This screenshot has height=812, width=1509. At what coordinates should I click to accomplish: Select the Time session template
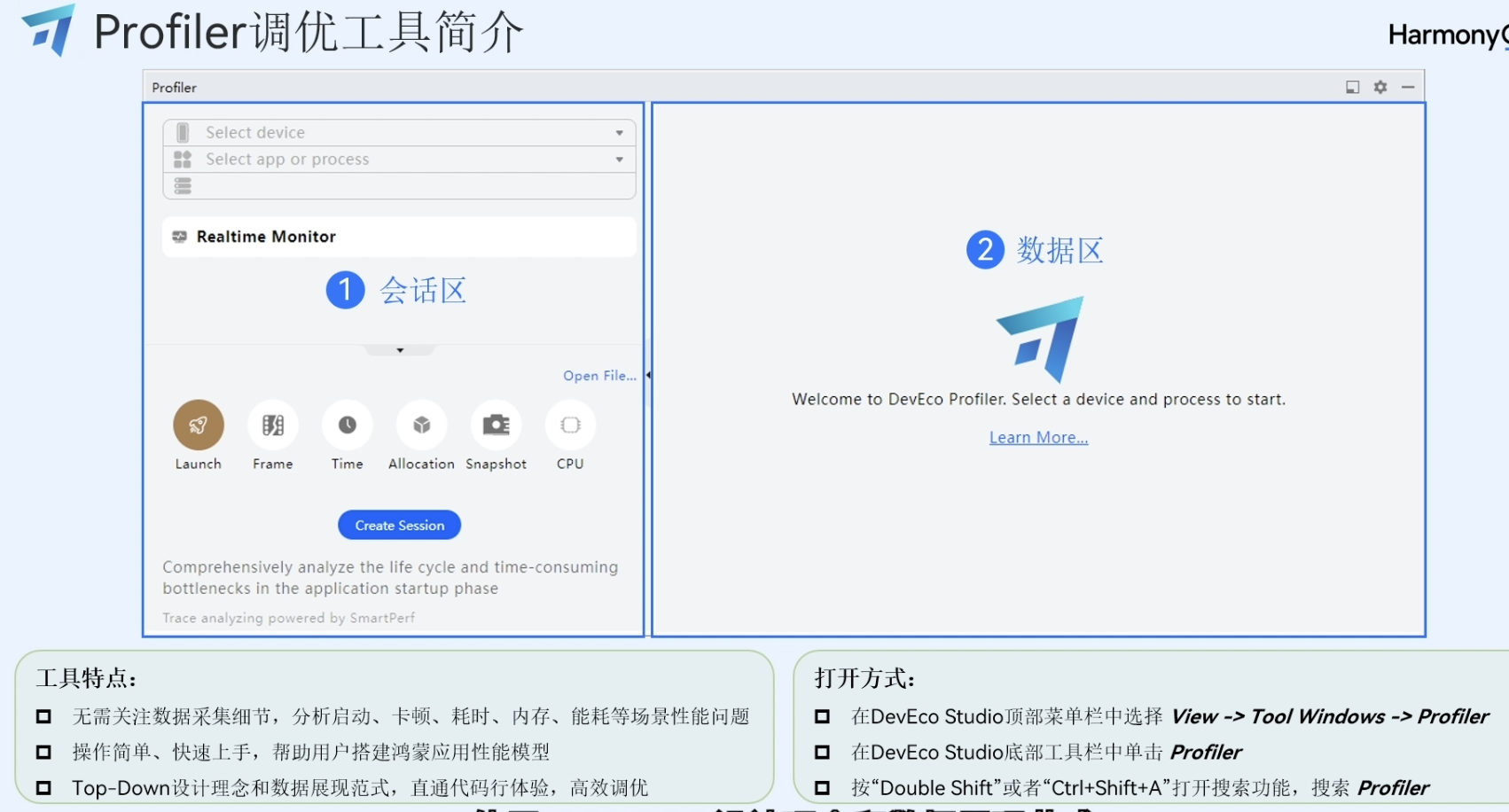(x=347, y=426)
